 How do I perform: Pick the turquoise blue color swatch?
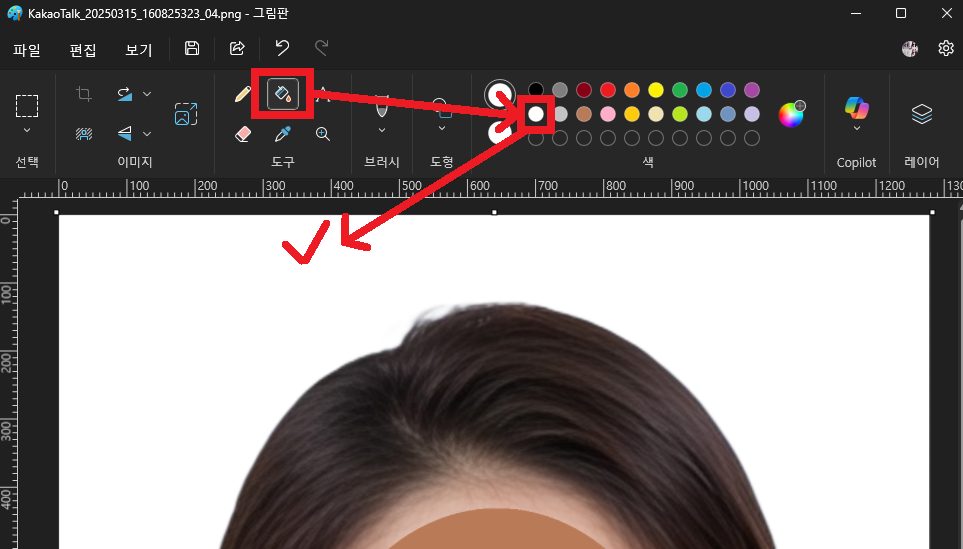point(704,90)
